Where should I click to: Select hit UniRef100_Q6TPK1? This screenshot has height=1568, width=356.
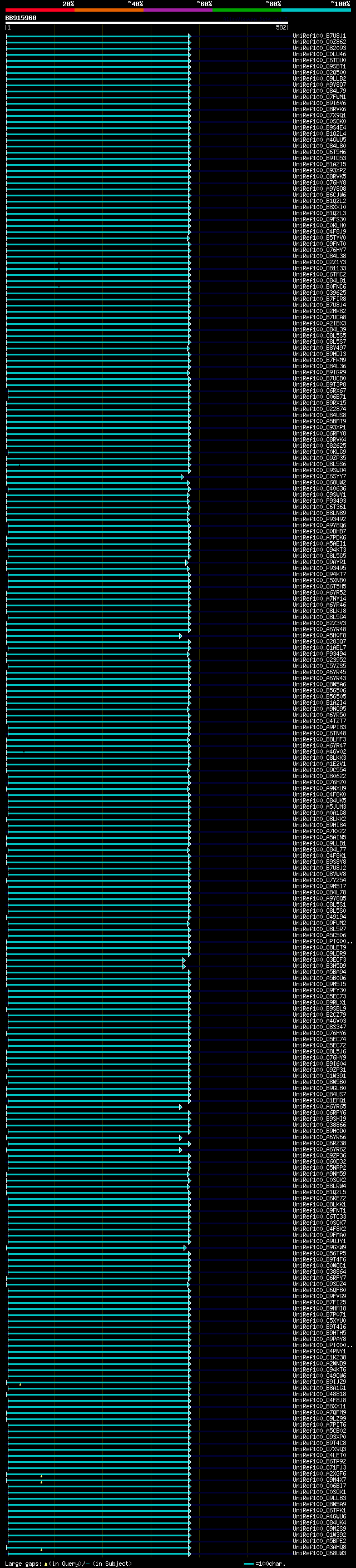(319, 1510)
